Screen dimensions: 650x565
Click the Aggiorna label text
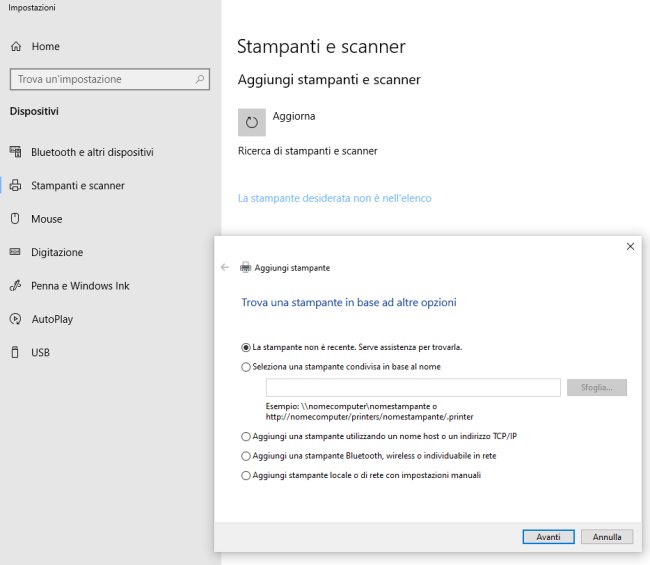(294, 116)
